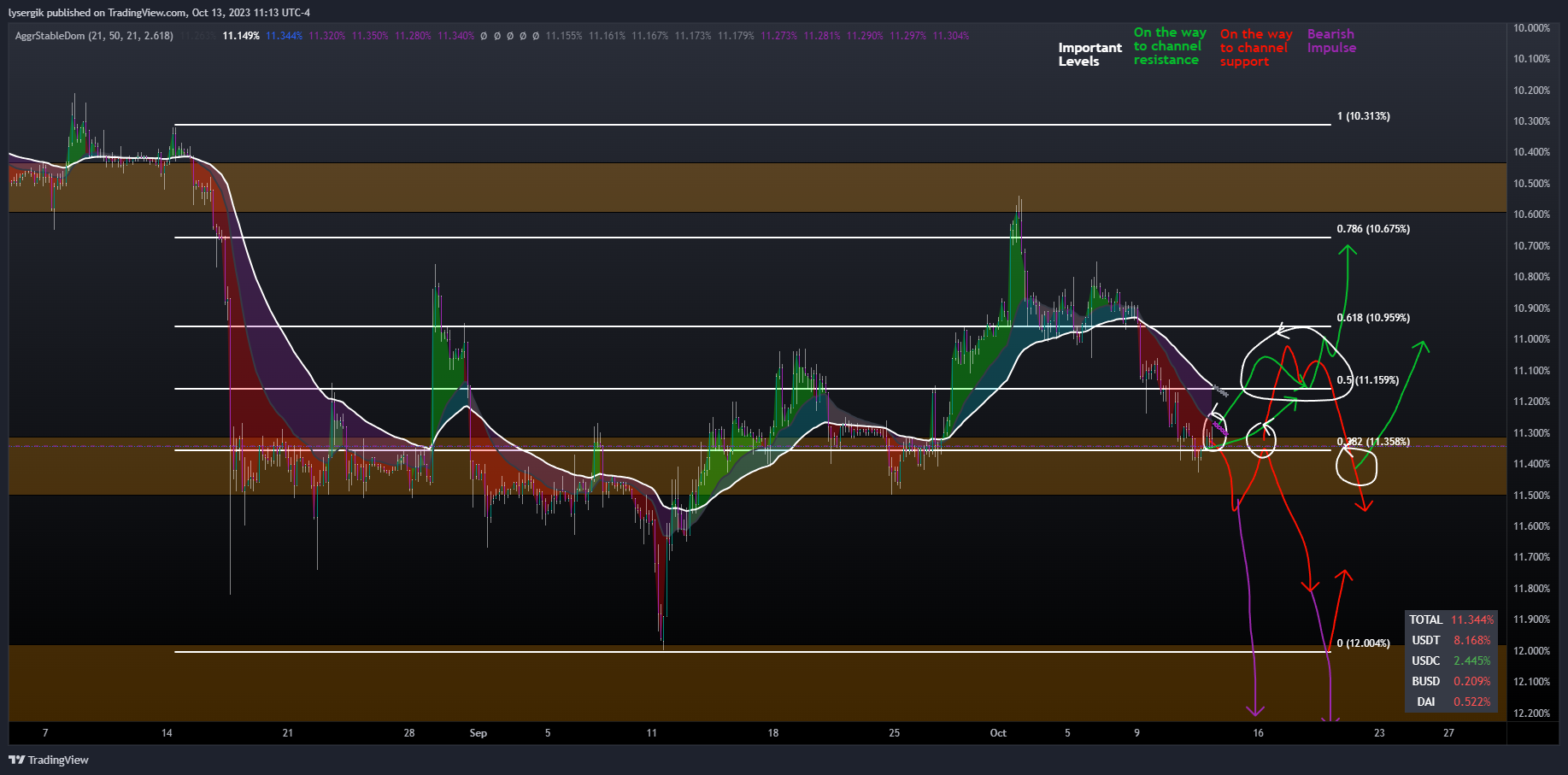This screenshot has height=775, width=1568.
Task: Select the indicator value 11.280%
Action: (414, 36)
